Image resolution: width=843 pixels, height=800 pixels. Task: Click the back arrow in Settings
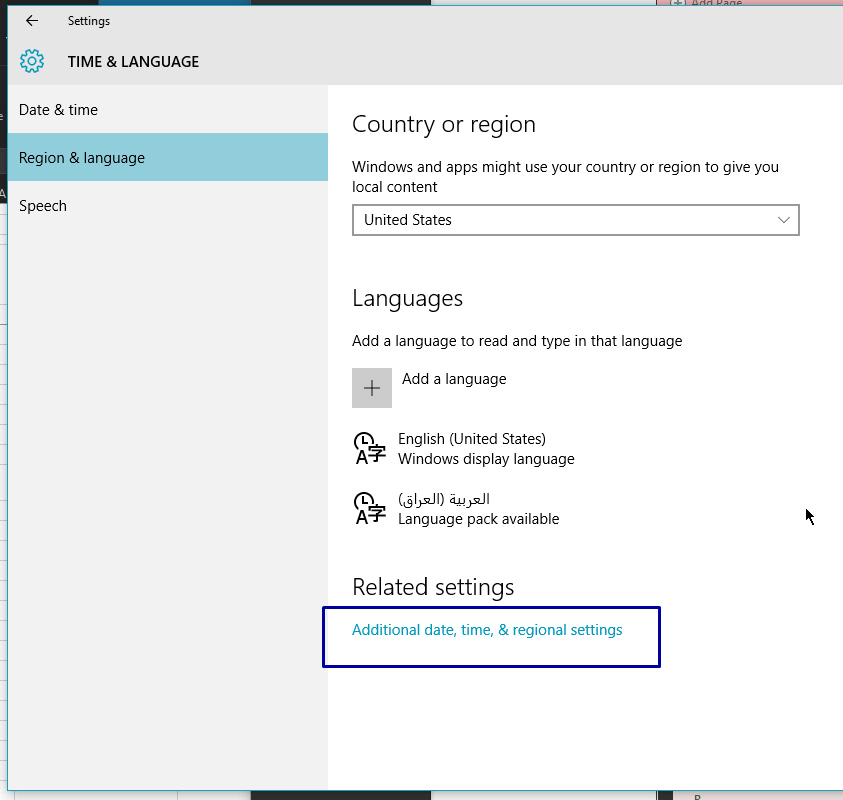pyautogui.click(x=32, y=21)
